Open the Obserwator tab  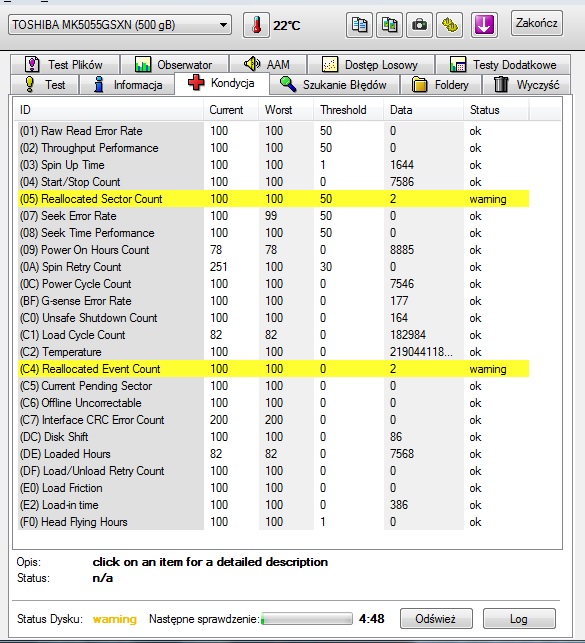(x=174, y=64)
